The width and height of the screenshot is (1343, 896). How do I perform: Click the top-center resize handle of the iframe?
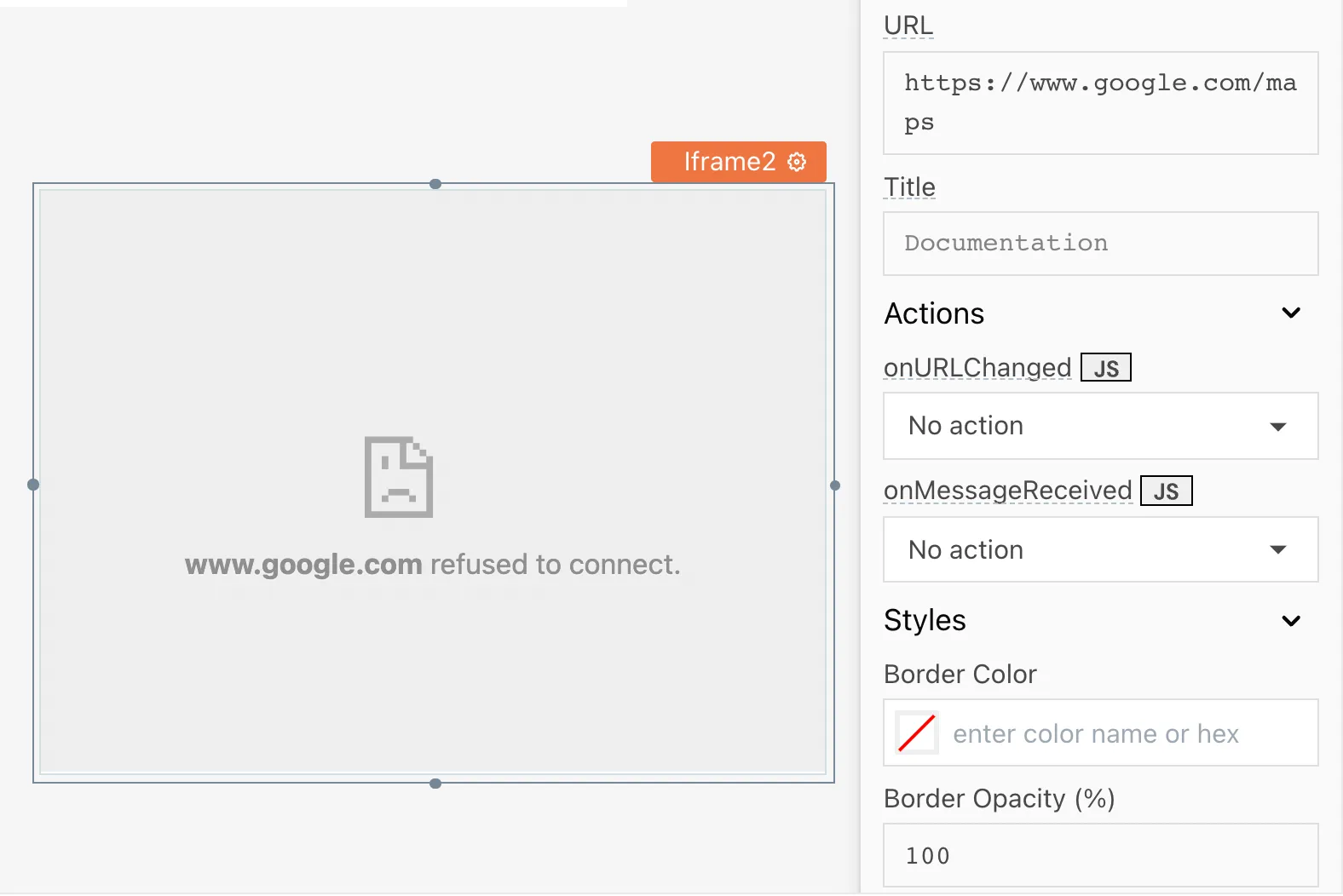click(435, 184)
